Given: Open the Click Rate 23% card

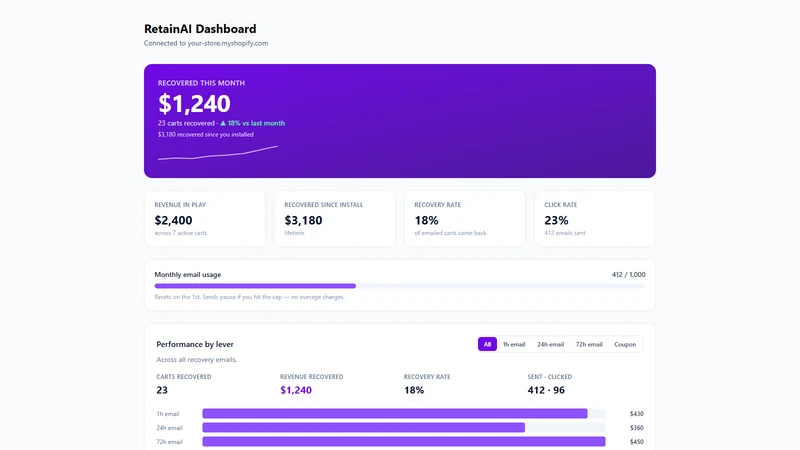Looking at the screenshot, I should [x=595, y=219].
